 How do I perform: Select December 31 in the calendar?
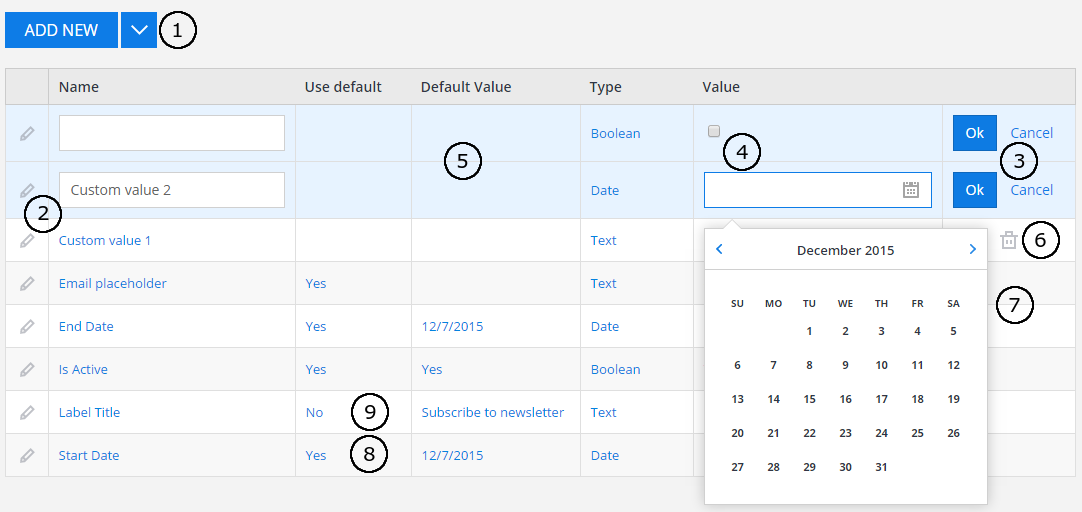881,467
